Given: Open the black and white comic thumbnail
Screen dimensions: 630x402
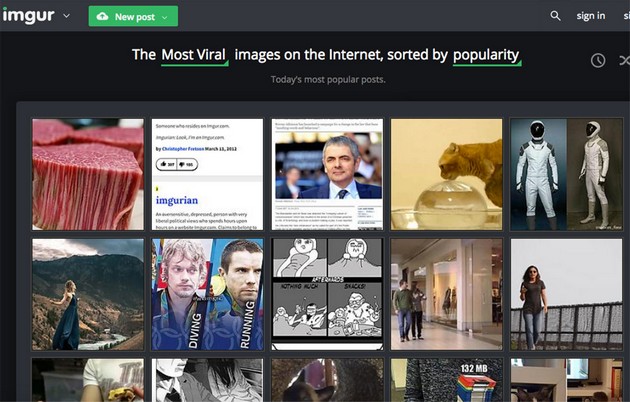Looking at the screenshot, I should (x=327, y=294).
